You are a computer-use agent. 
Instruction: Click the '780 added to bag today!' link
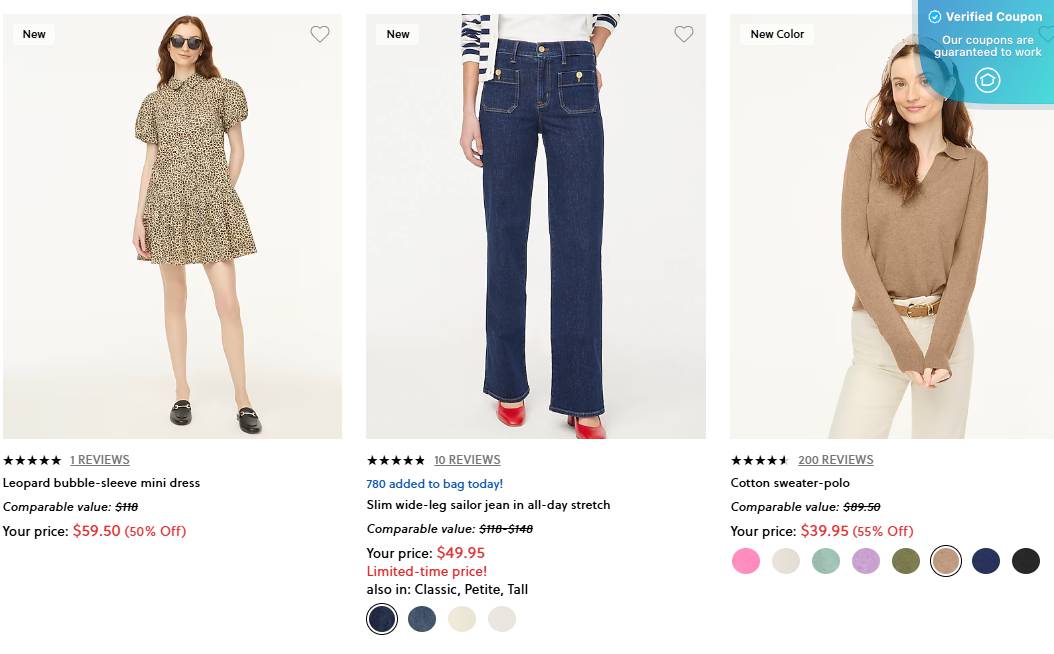pyautogui.click(x=434, y=483)
